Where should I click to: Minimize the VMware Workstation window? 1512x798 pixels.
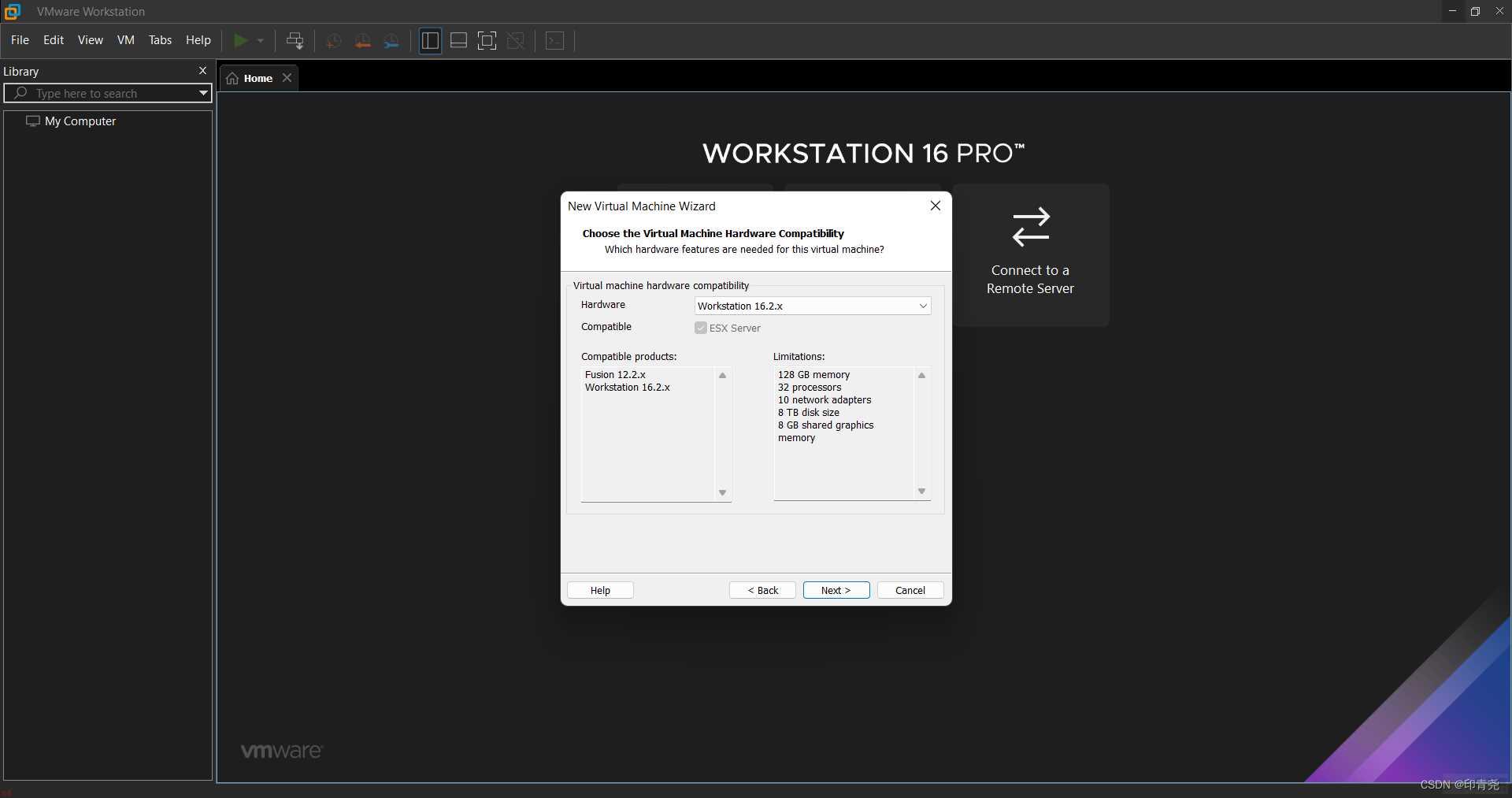1452,11
